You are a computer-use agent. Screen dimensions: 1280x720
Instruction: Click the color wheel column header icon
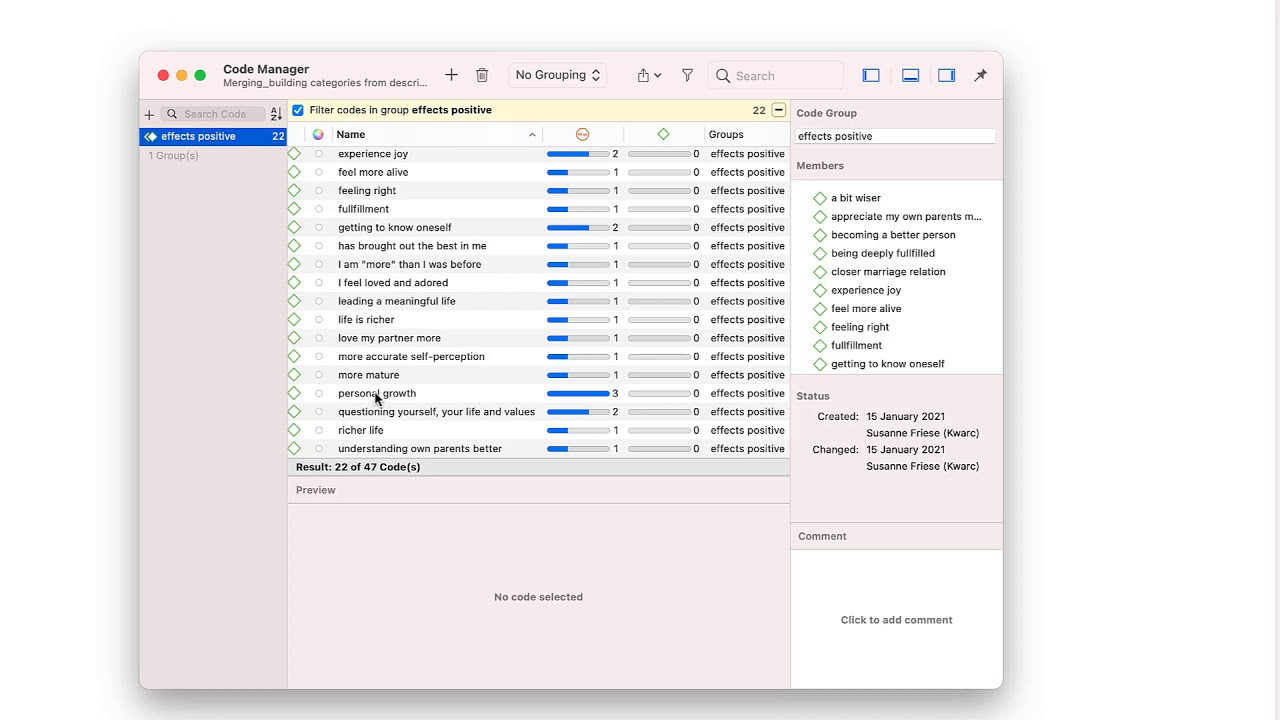coord(318,134)
